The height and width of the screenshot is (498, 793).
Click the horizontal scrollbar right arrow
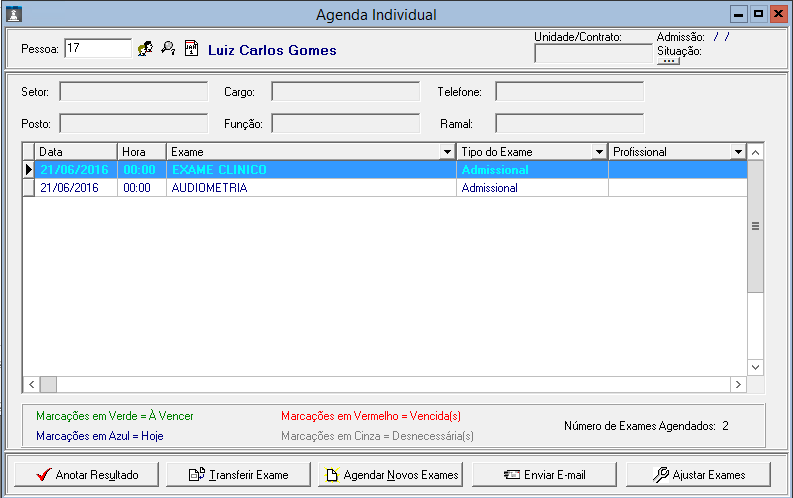pyautogui.click(x=738, y=384)
